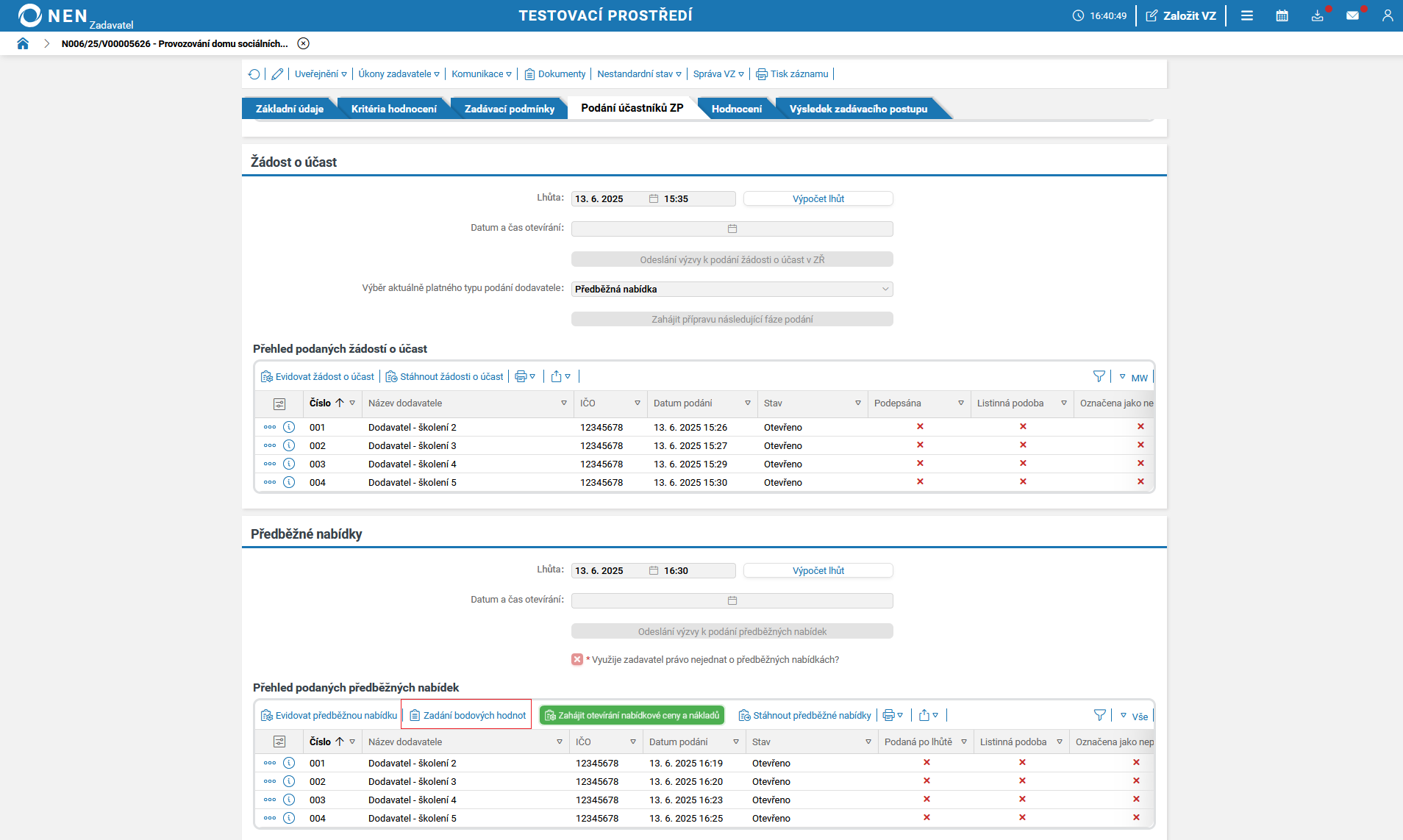This screenshot has height=840, width=1403.
Task: Expand the Správa VZ menu
Action: click(718, 74)
